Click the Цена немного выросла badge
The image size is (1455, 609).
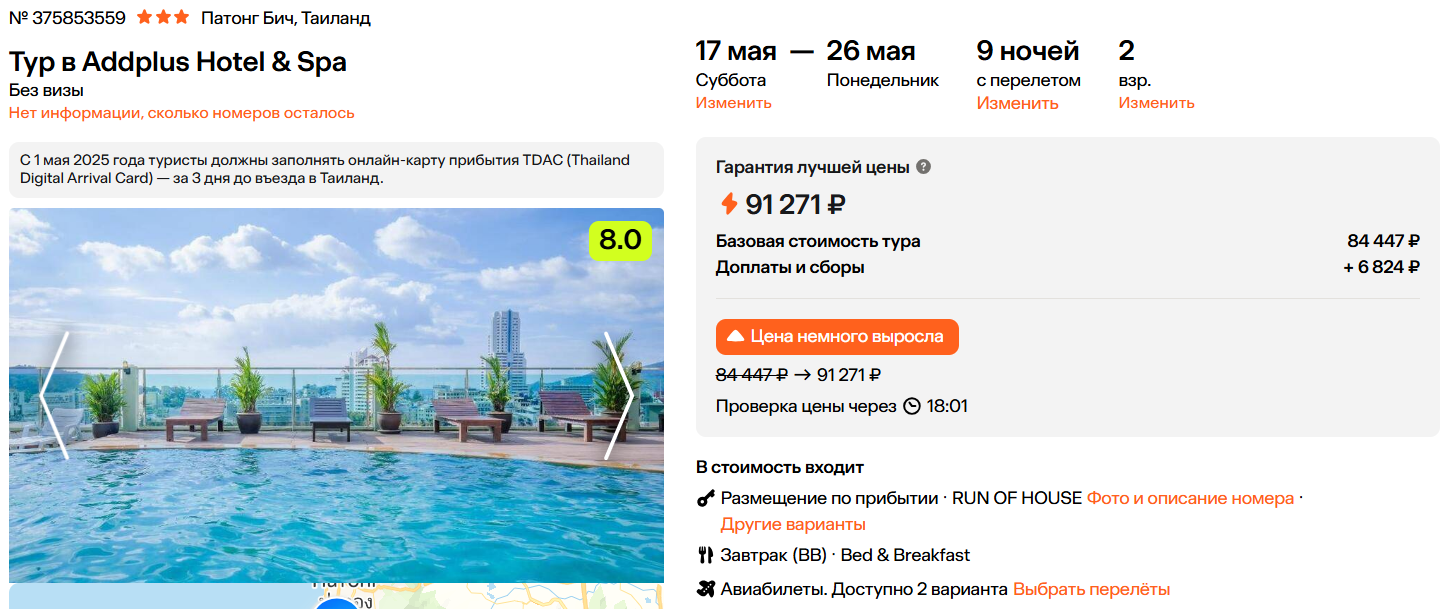pos(837,337)
